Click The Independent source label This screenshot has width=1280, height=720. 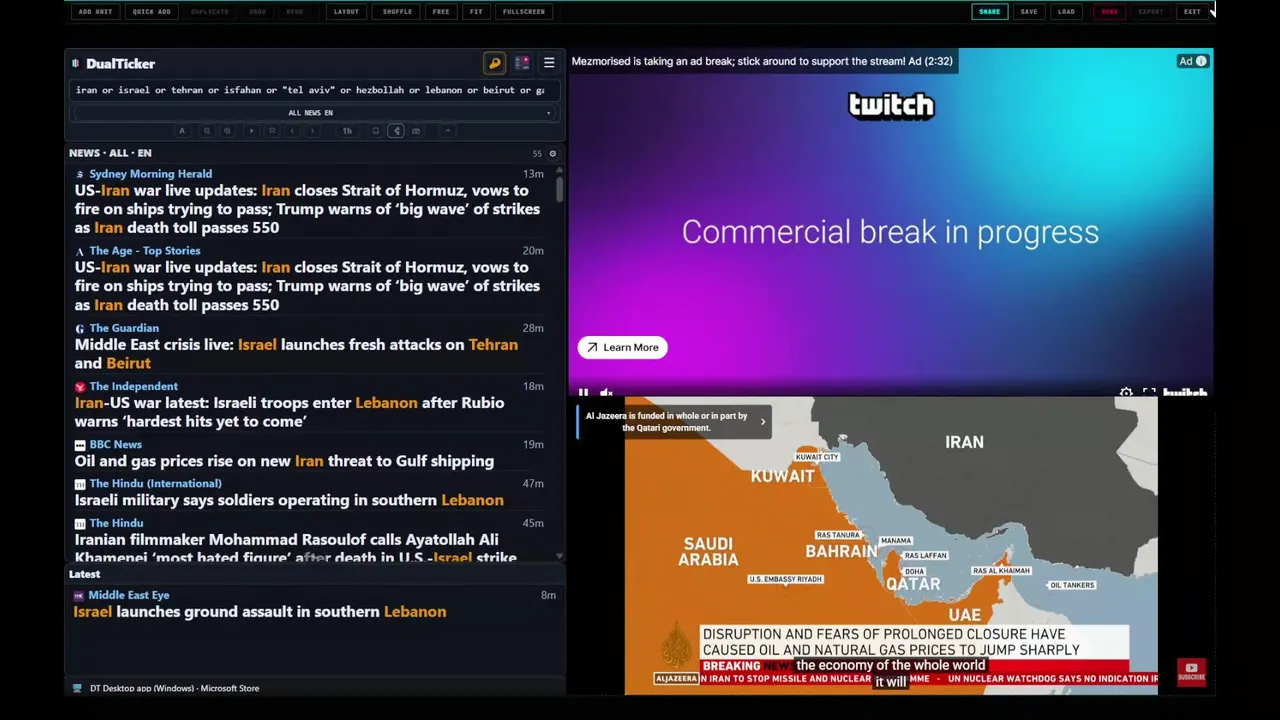click(x=133, y=386)
